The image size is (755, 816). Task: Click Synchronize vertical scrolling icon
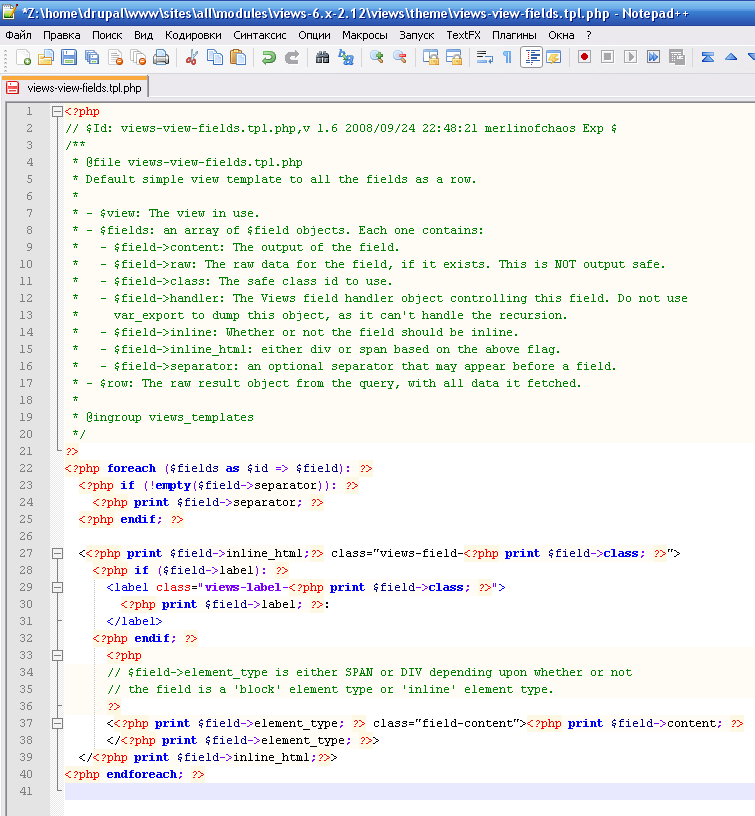(430, 57)
